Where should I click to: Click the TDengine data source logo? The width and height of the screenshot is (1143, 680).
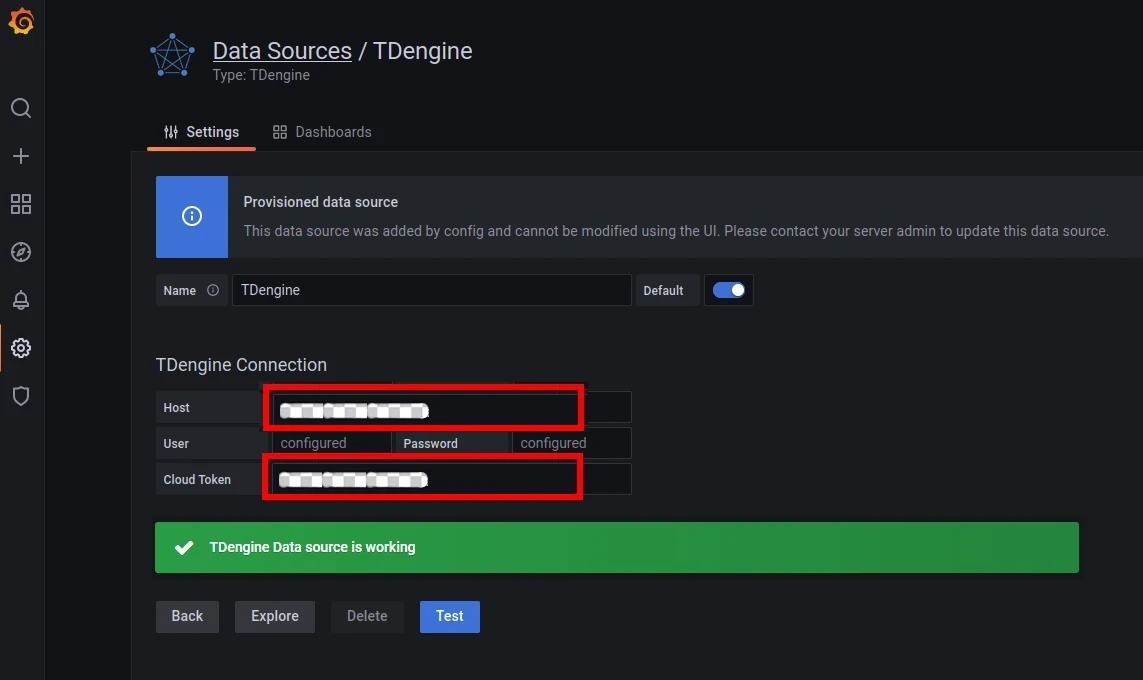click(172, 56)
